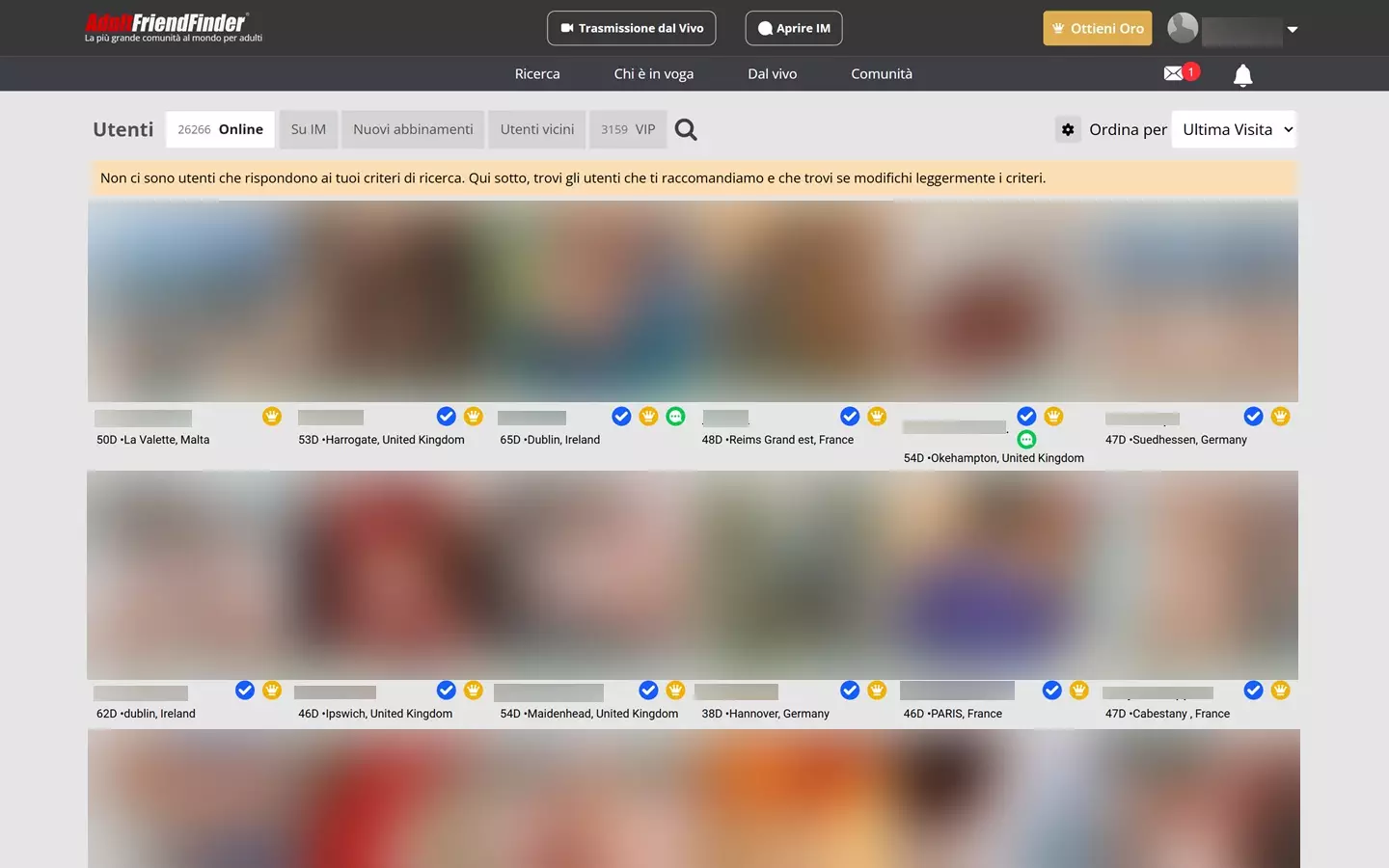This screenshot has height=868, width=1389.
Task: Open the notifications bell
Action: [x=1243, y=75]
